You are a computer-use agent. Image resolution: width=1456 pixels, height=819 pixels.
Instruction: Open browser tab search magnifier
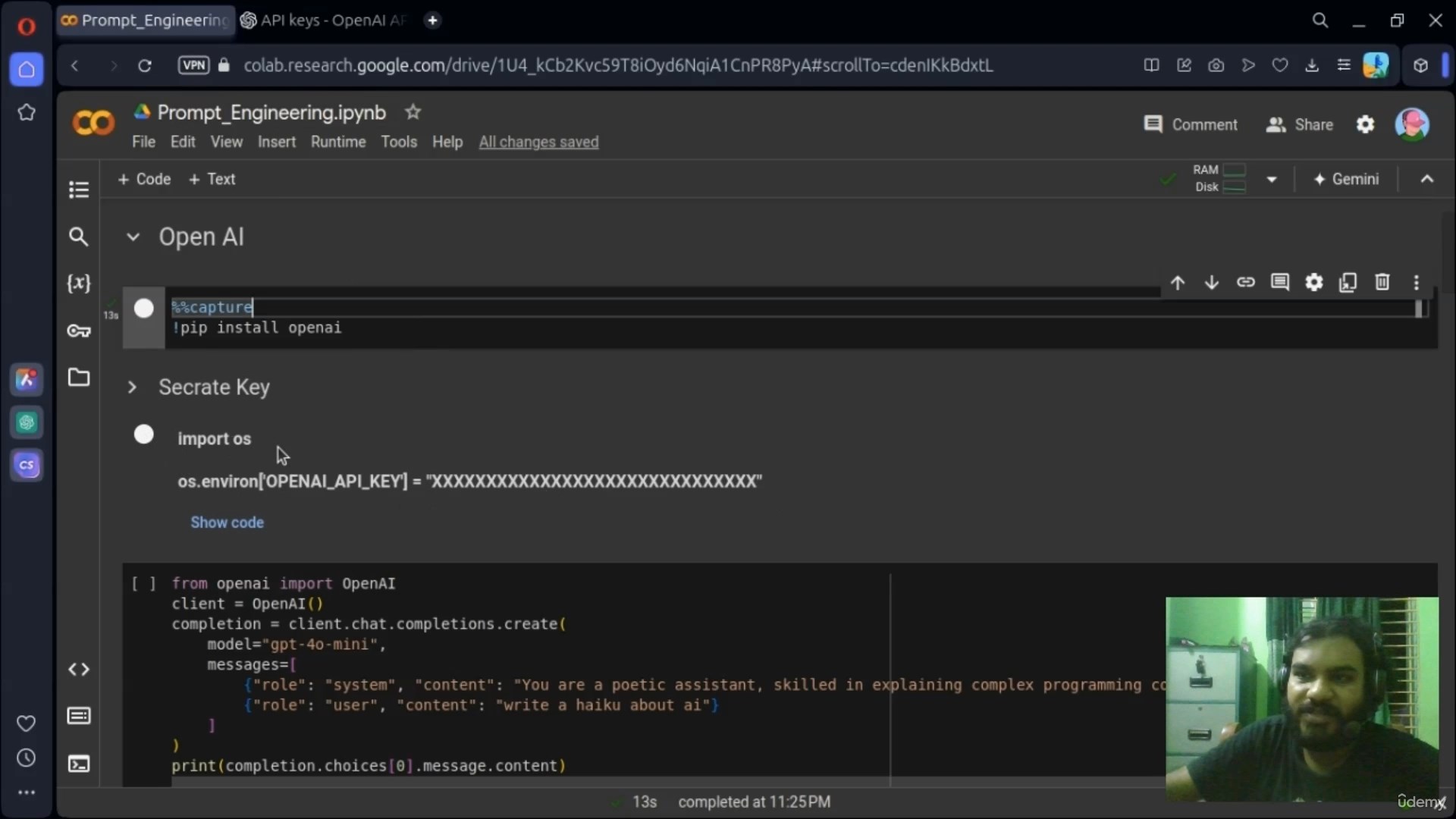pyautogui.click(x=1320, y=20)
